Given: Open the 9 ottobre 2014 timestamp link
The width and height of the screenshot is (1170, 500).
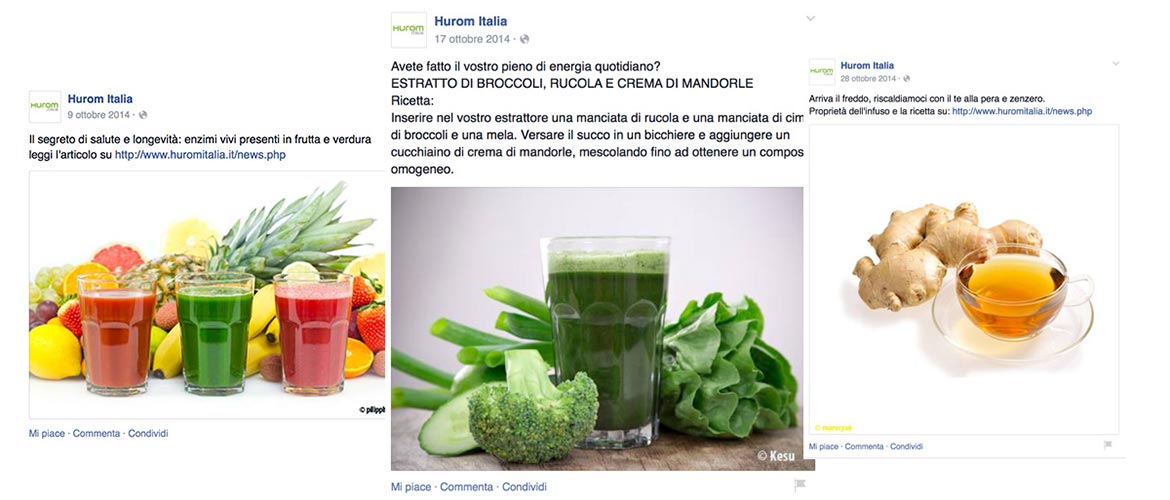Looking at the screenshot, I should 98,115.
